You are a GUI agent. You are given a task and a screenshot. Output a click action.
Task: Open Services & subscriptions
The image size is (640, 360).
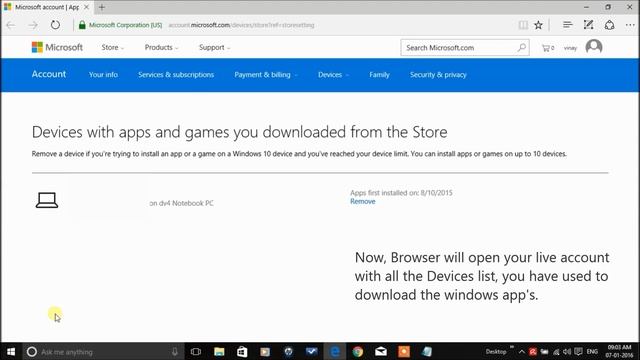(176, 75)
